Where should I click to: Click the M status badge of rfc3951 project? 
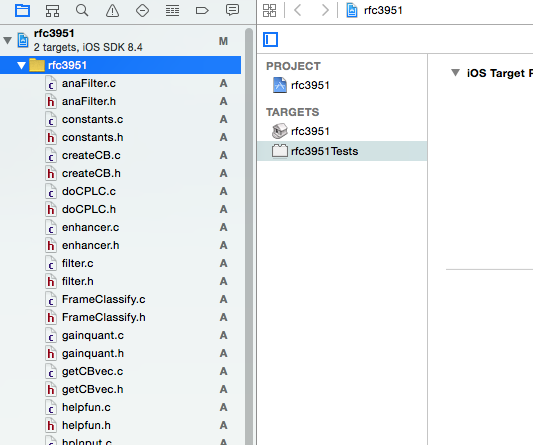point(223,41)
